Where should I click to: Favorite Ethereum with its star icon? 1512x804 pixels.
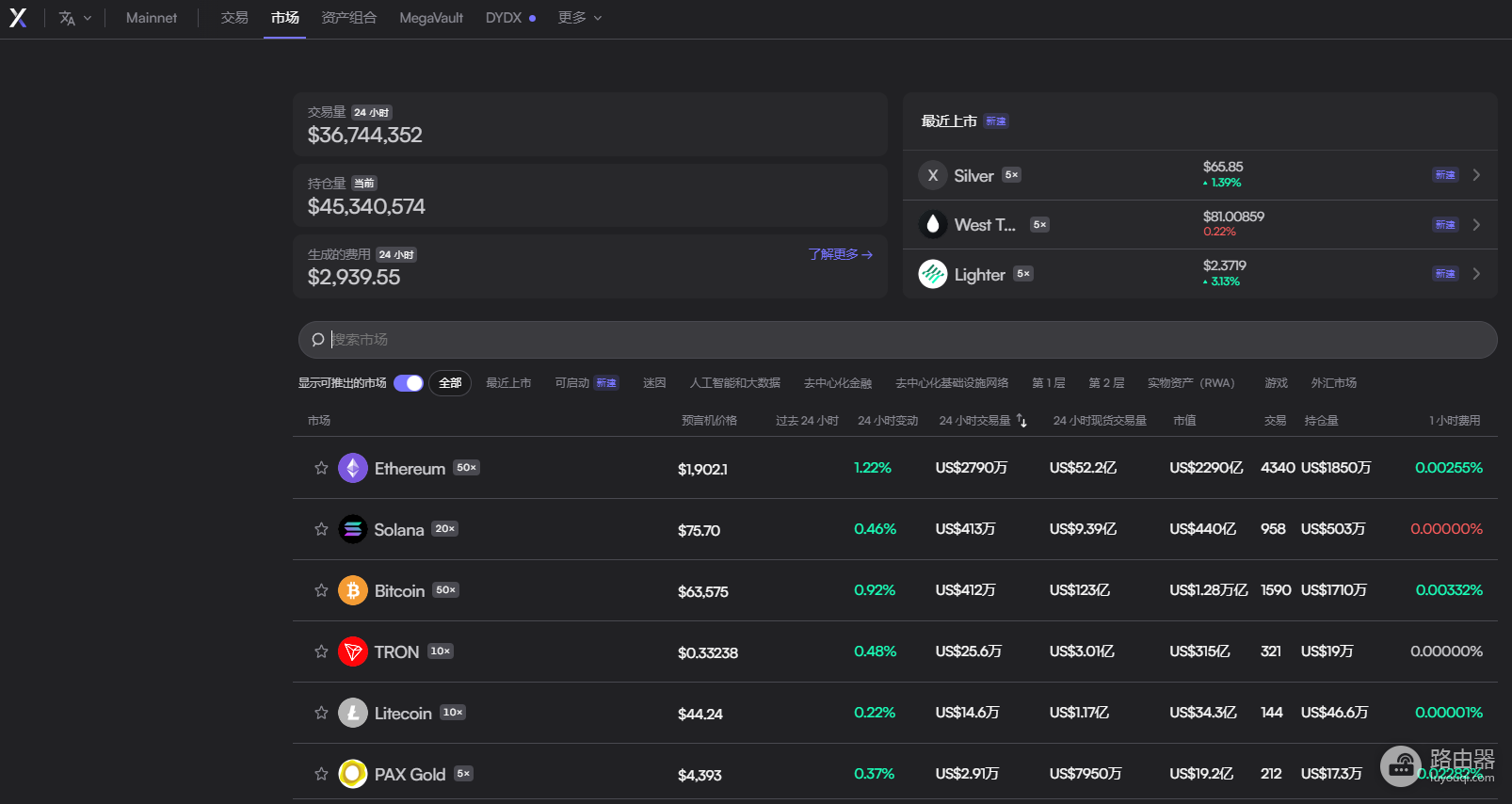tap(321, 468)
